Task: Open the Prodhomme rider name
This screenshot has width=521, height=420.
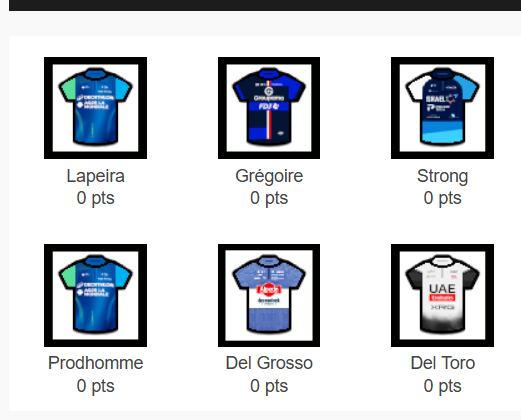Action: 95,363
